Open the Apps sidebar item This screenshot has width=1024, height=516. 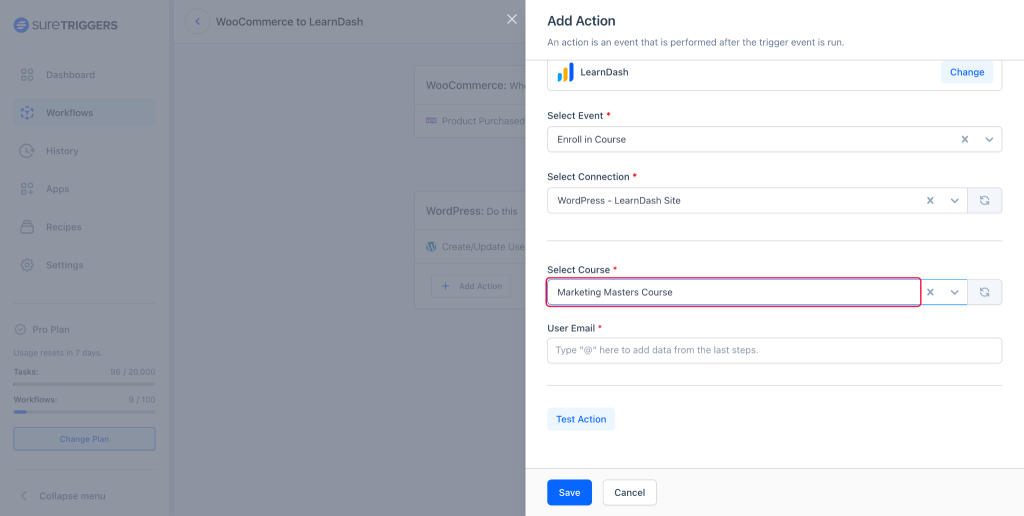point(57,189)
